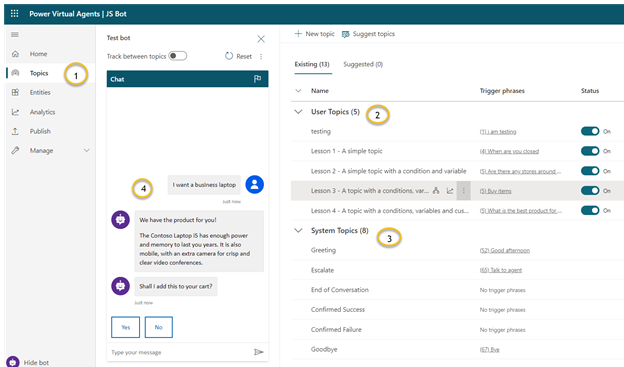Open the End of Conversation topic
Image resolution: width=624 pixels, height=367 pixels.
340,290
